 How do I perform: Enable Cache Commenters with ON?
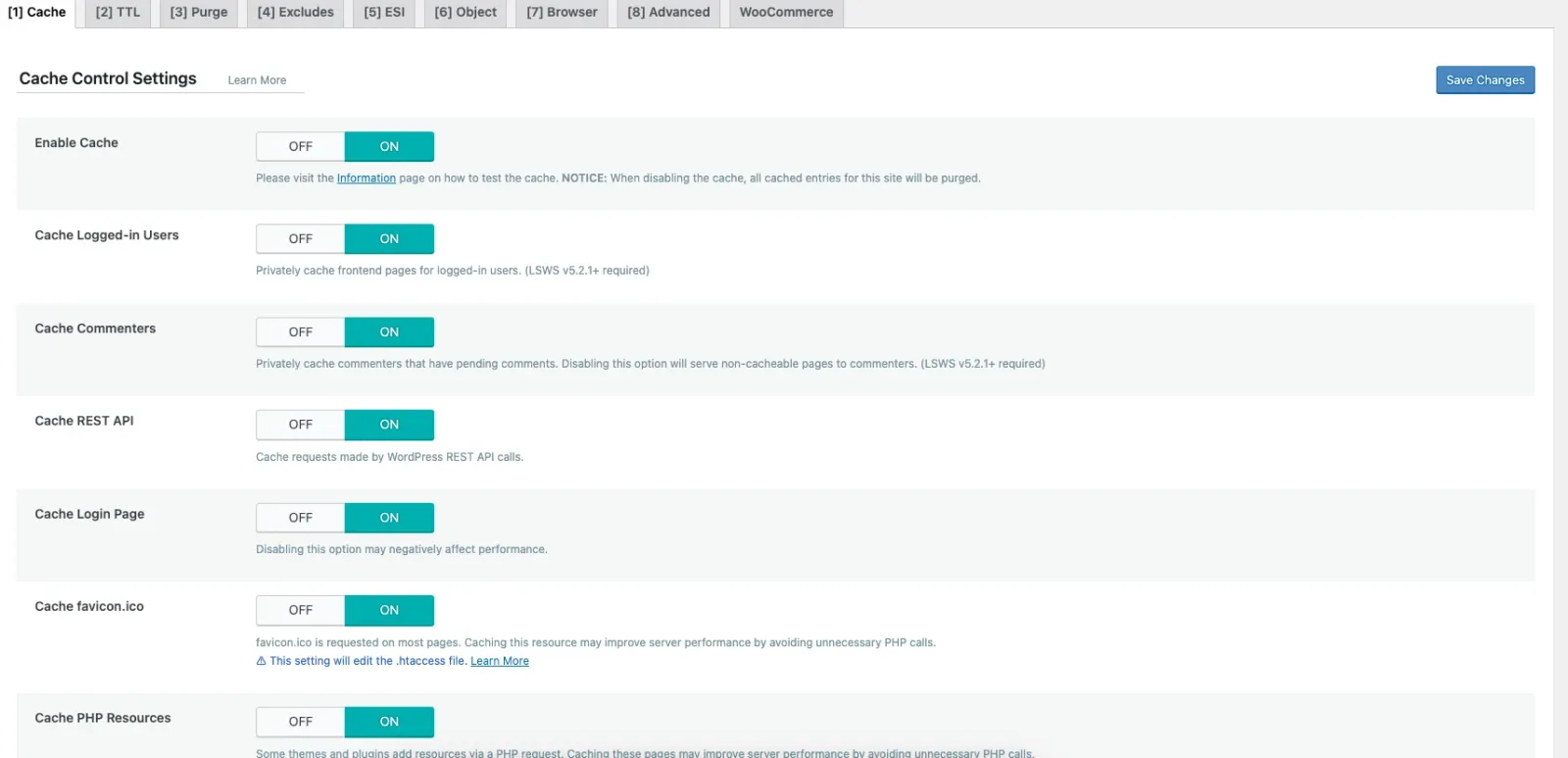[389, 331]
